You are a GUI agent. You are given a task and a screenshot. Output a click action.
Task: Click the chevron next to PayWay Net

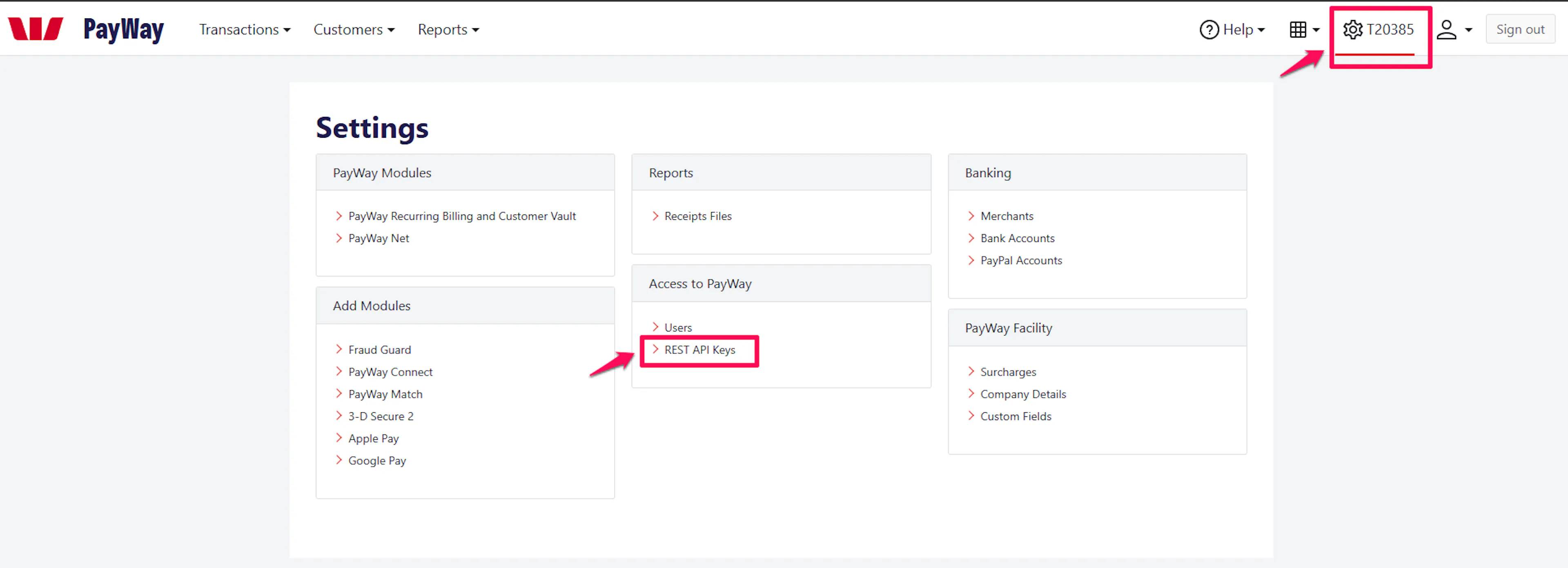tap(339, 238)
